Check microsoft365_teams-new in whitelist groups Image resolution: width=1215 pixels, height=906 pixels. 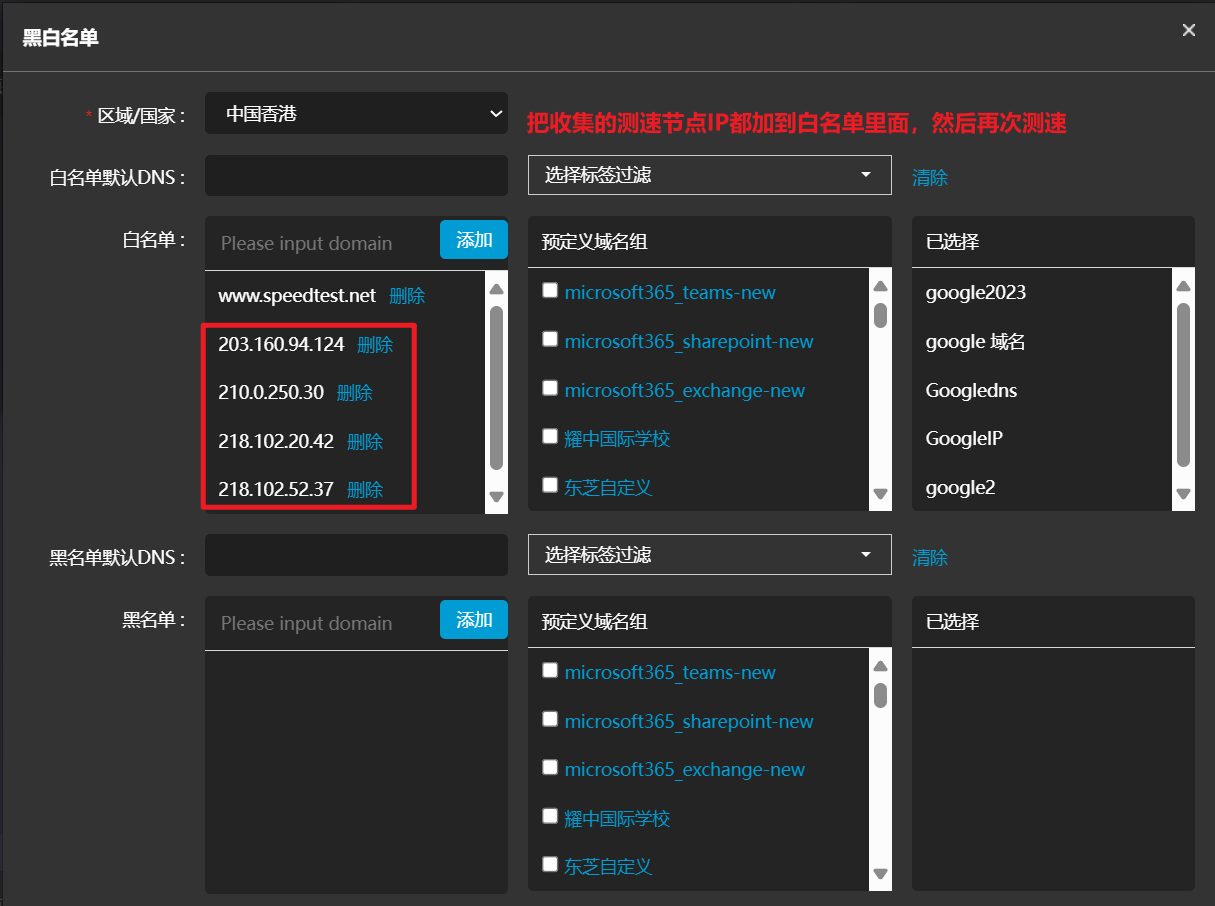549,291
